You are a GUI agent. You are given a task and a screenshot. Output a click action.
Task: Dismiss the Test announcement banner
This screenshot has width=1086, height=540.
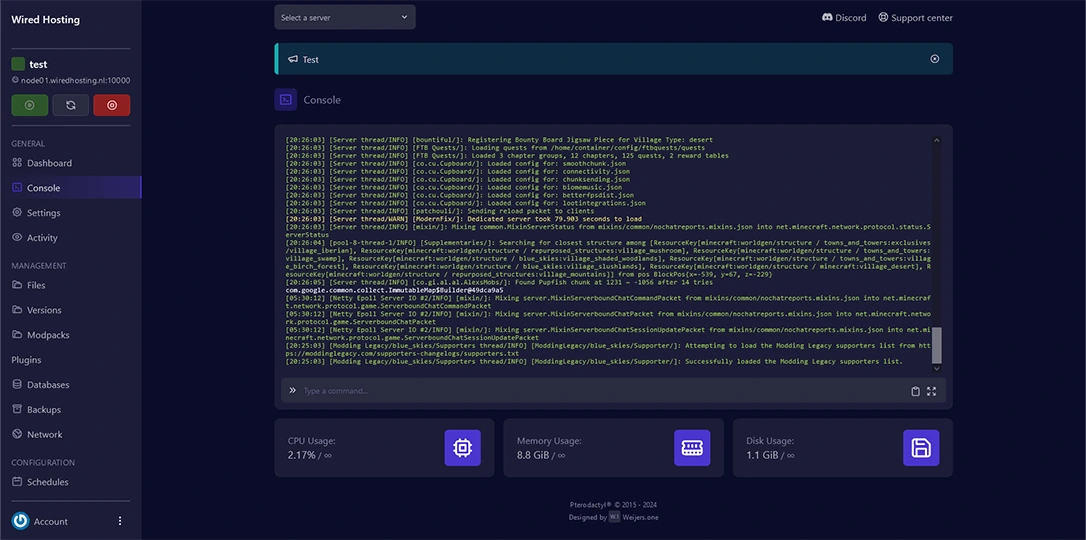coord(934,59)
